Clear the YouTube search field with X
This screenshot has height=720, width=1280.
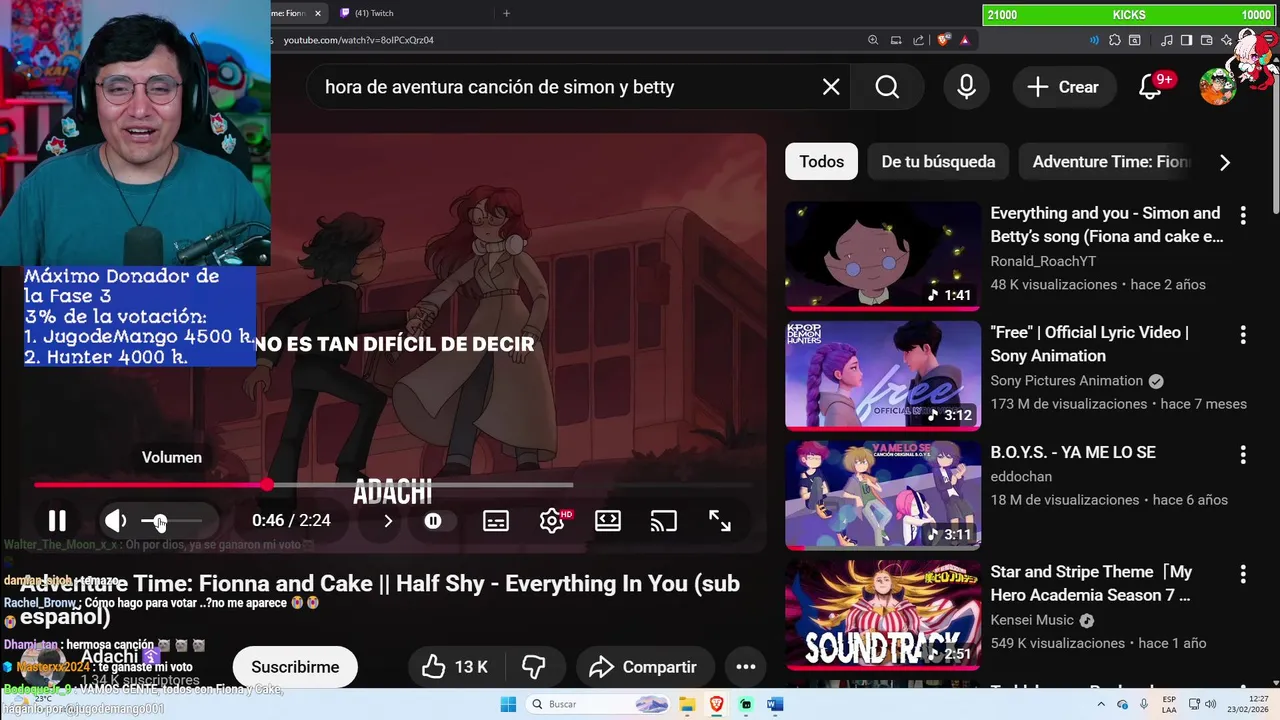[831, 87]
